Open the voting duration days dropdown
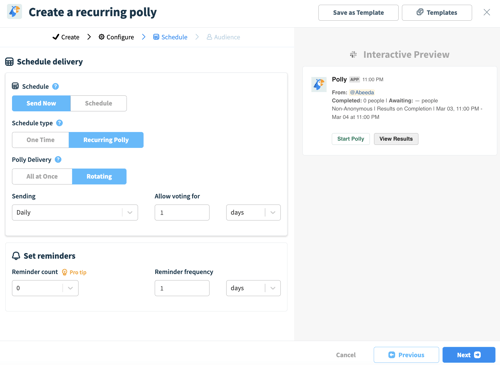Image resolution: width=500 pixels, height=365 pixels. coord(253,212)
